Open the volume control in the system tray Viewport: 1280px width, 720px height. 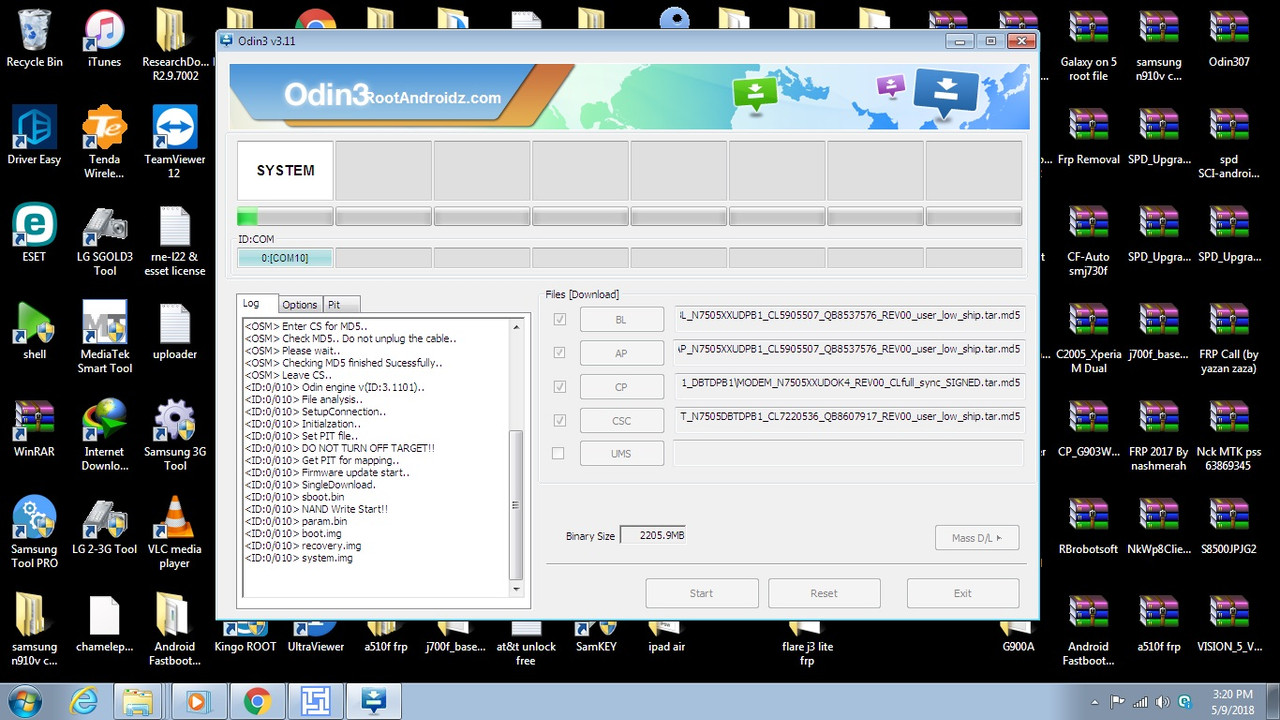coord(1162,702)
